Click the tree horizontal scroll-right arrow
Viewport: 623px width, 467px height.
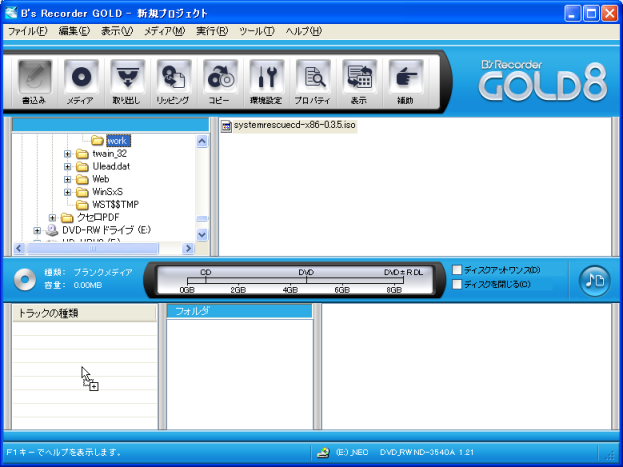[188, 248]
